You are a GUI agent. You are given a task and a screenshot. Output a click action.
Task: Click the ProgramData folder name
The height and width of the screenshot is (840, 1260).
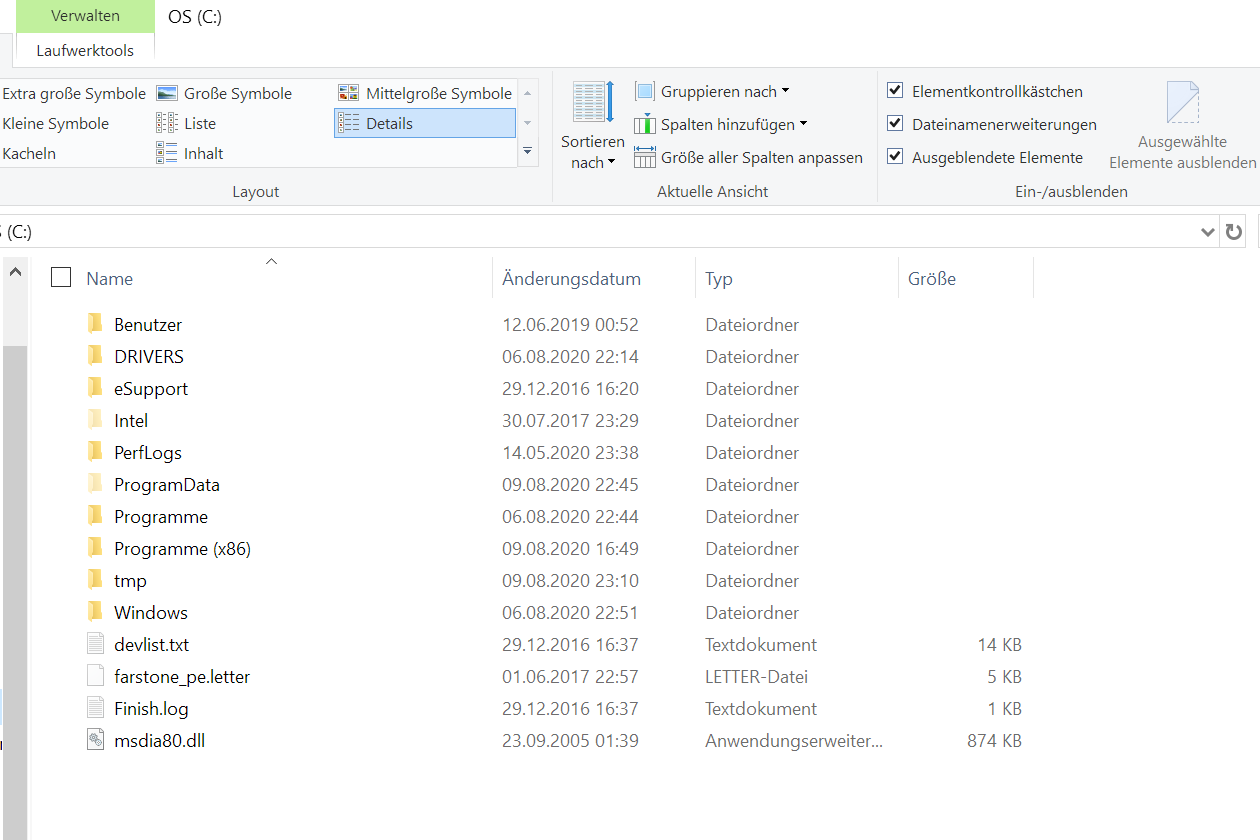click(x=167, y=485)
